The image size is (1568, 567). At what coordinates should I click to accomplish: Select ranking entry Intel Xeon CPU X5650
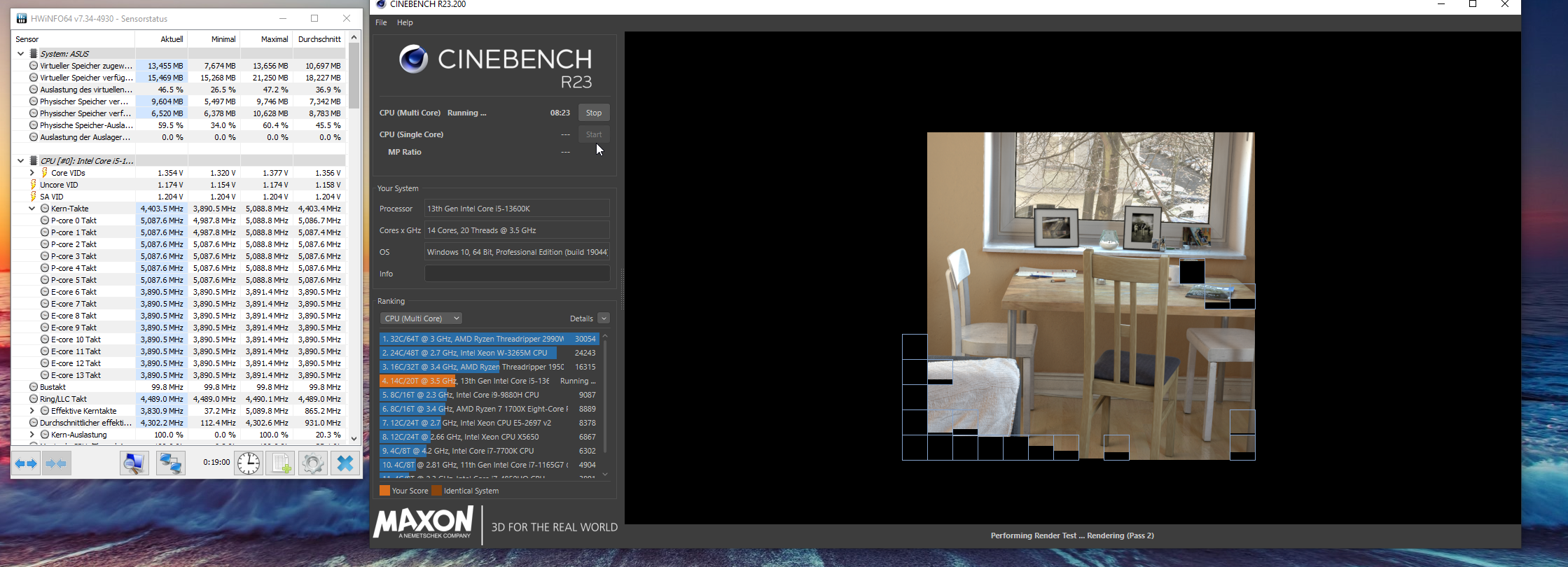point(489,437)
